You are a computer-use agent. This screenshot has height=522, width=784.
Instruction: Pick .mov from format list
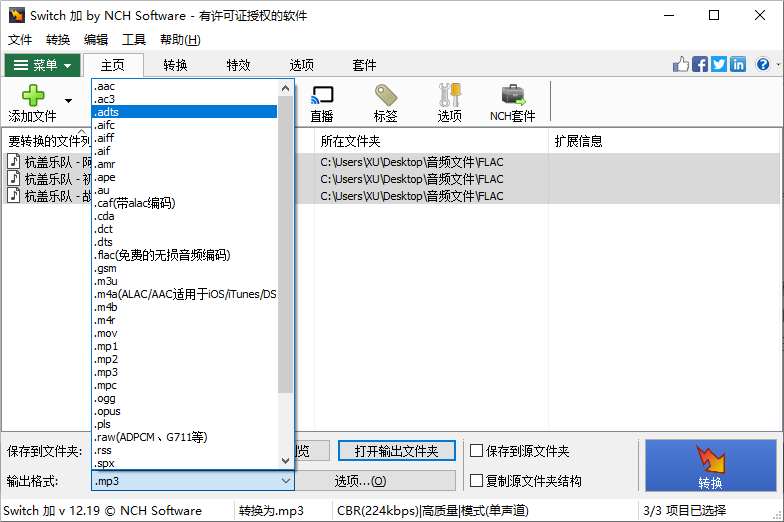point(184,333)
